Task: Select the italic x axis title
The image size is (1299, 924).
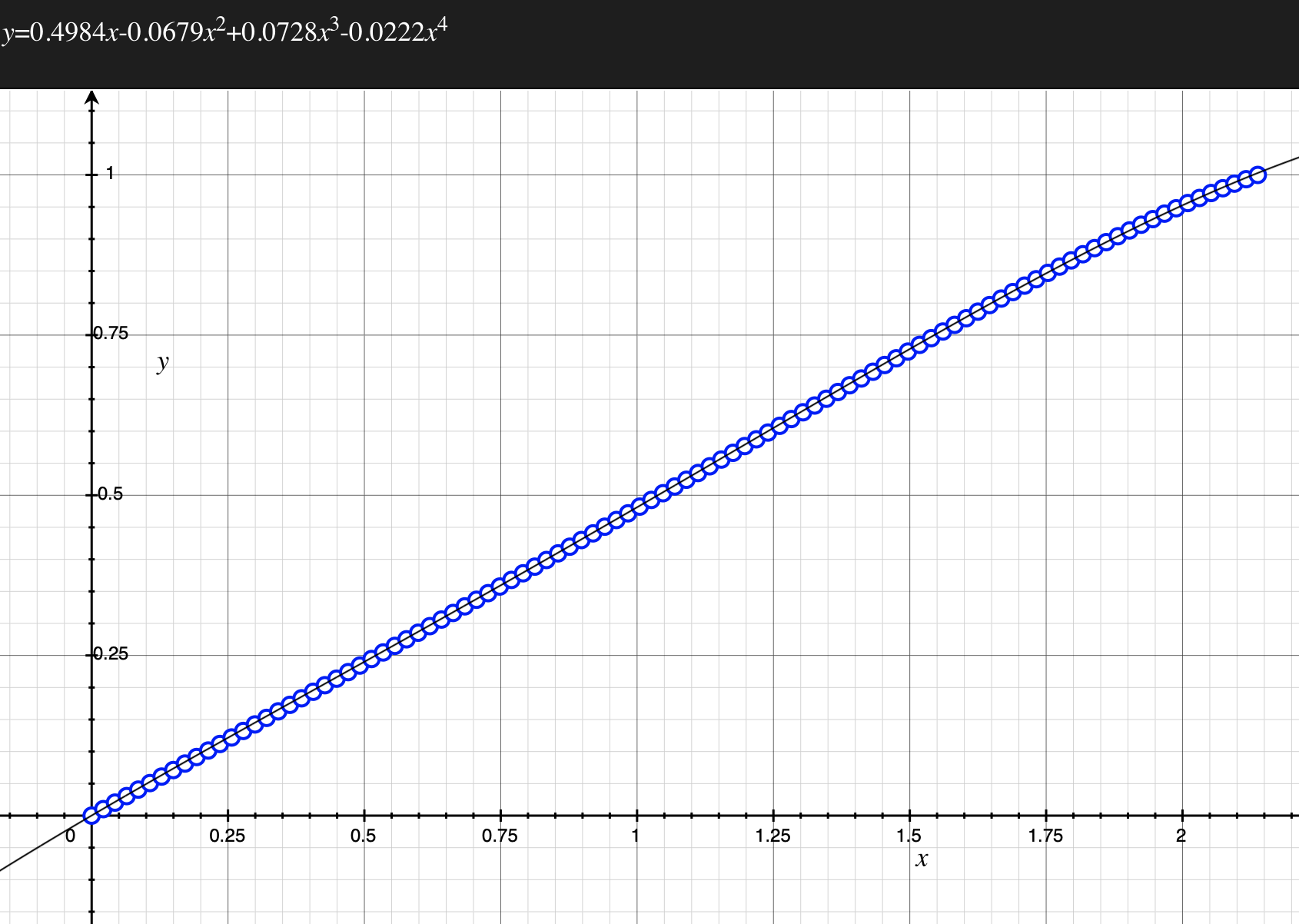Action: tap(922, 859)
